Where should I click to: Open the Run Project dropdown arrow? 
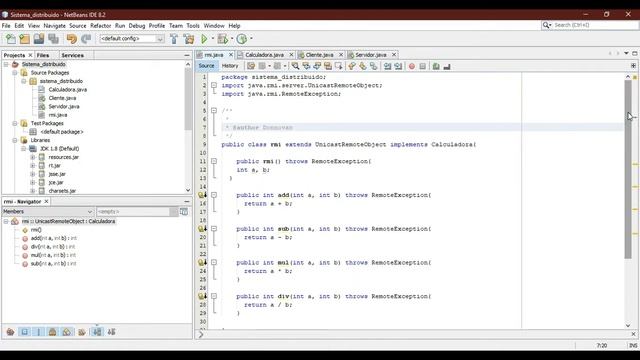tap(213, 39)
